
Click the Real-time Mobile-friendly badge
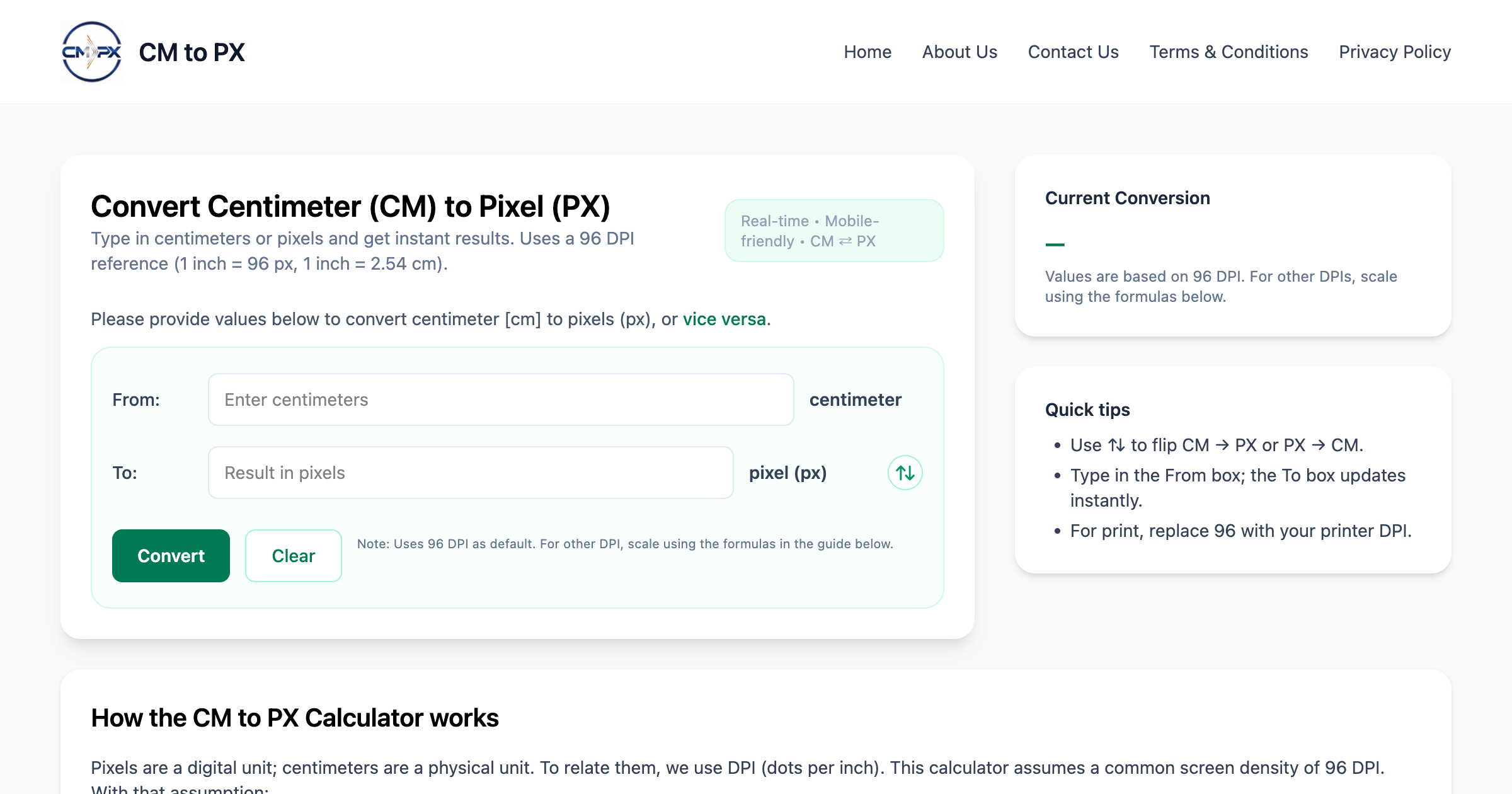point(833,231)
